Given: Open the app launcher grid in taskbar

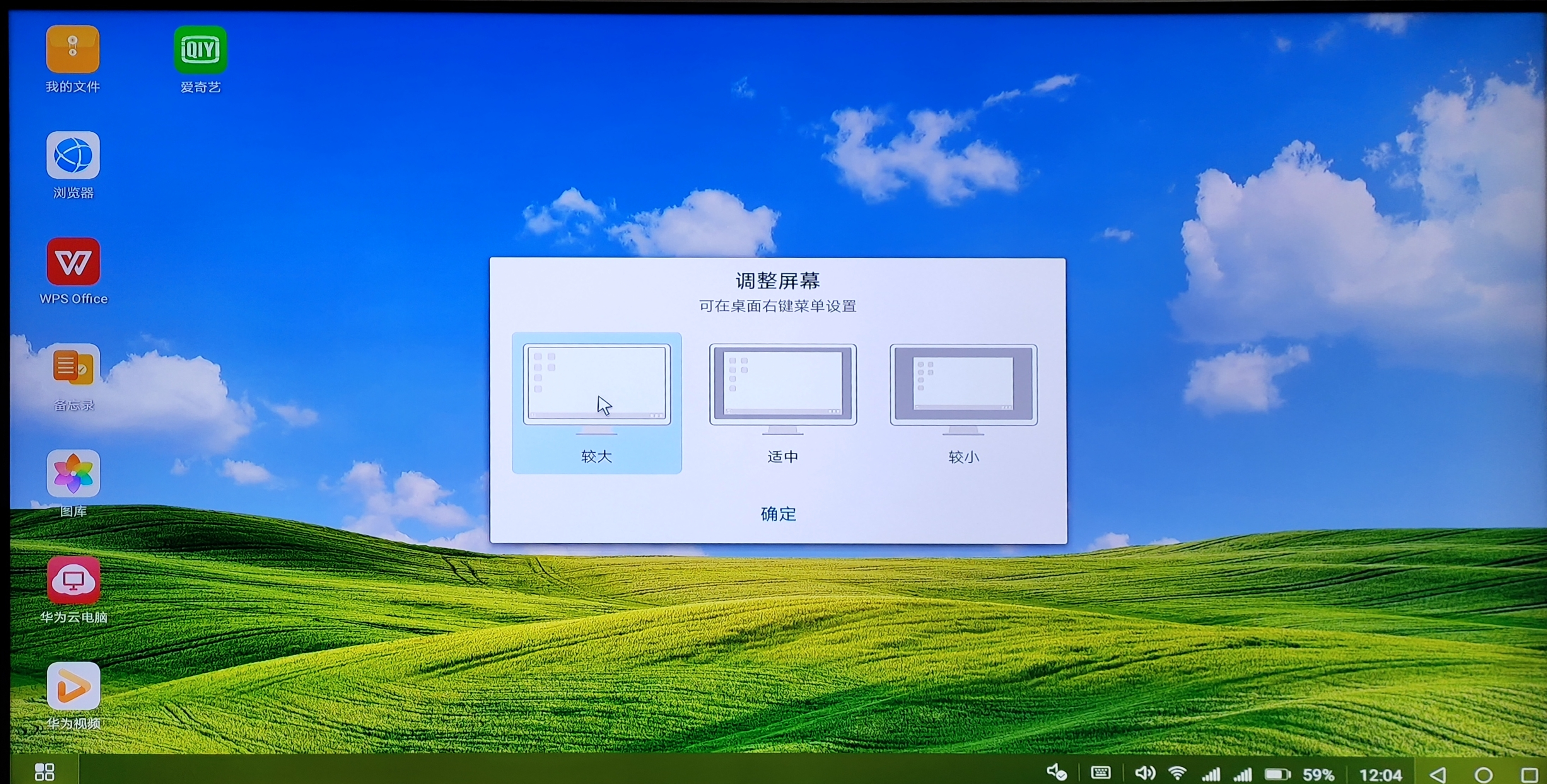Looking at the screenshot, I should click(44, 771).
